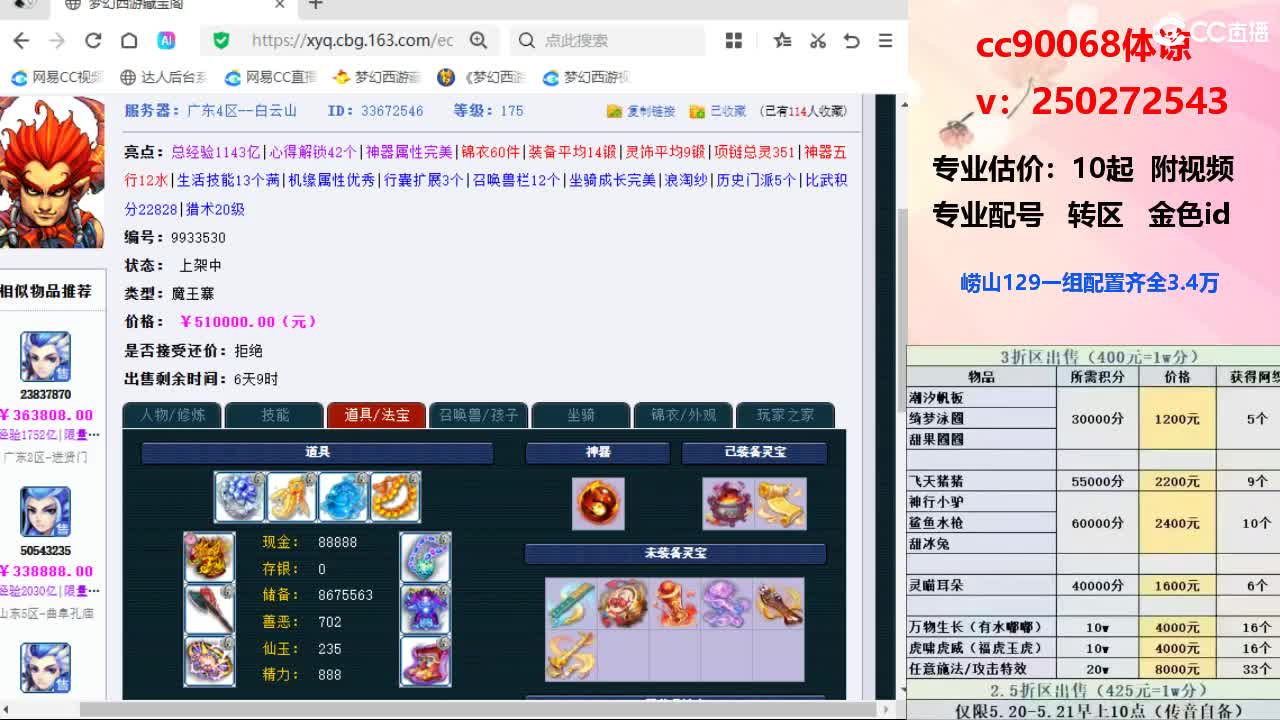Switch to the 技能 tab

(275, 415)
